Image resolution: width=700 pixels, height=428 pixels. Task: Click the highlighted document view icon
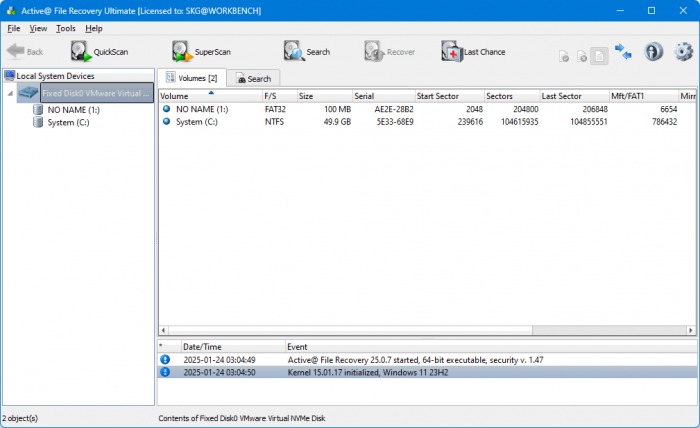(x=598, y=57)
